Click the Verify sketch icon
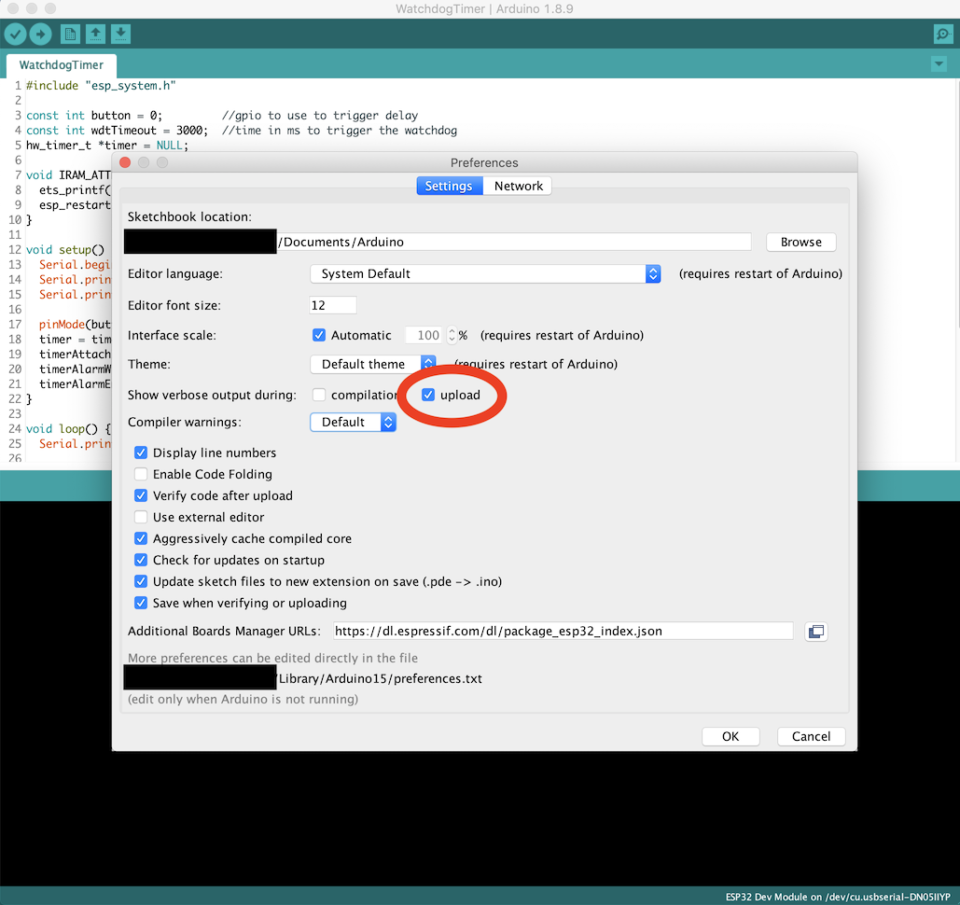This screenshot has width=960, height=905. pos(15,33)
